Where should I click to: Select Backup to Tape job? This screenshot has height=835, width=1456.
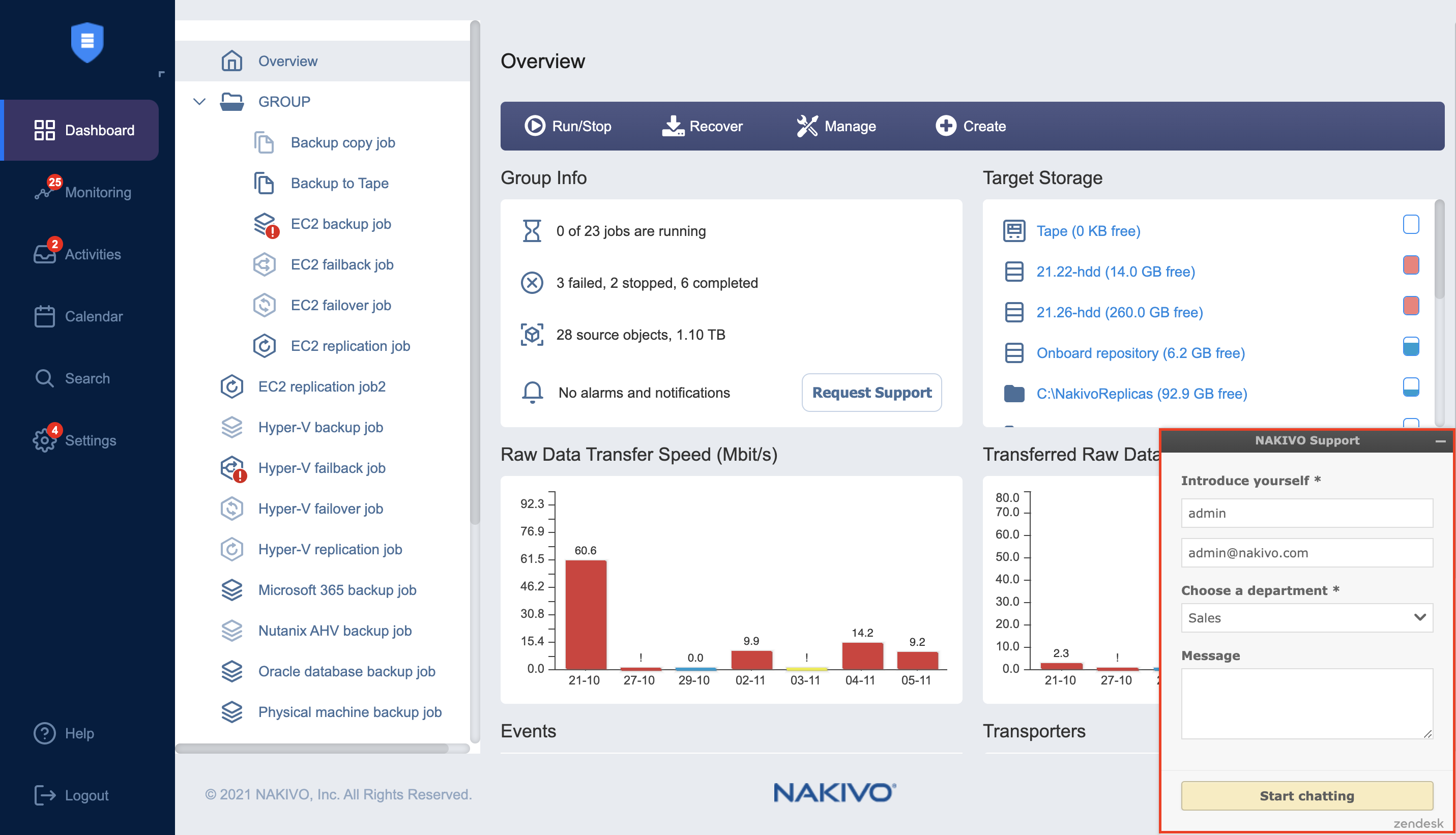tap(340, 183)
